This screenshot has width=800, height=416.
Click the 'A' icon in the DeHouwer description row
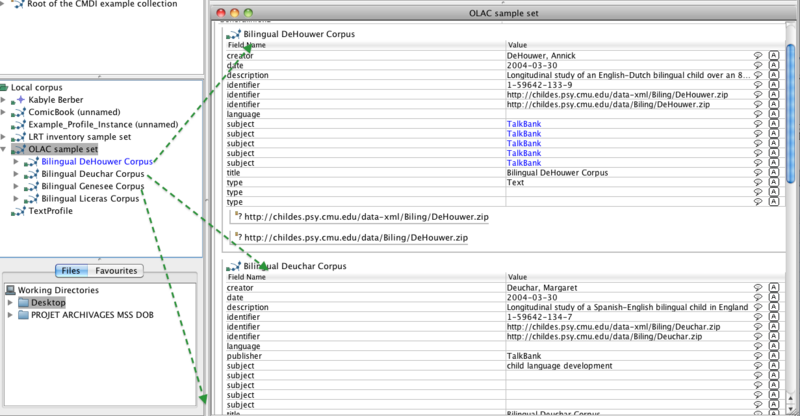pos(773,75)
